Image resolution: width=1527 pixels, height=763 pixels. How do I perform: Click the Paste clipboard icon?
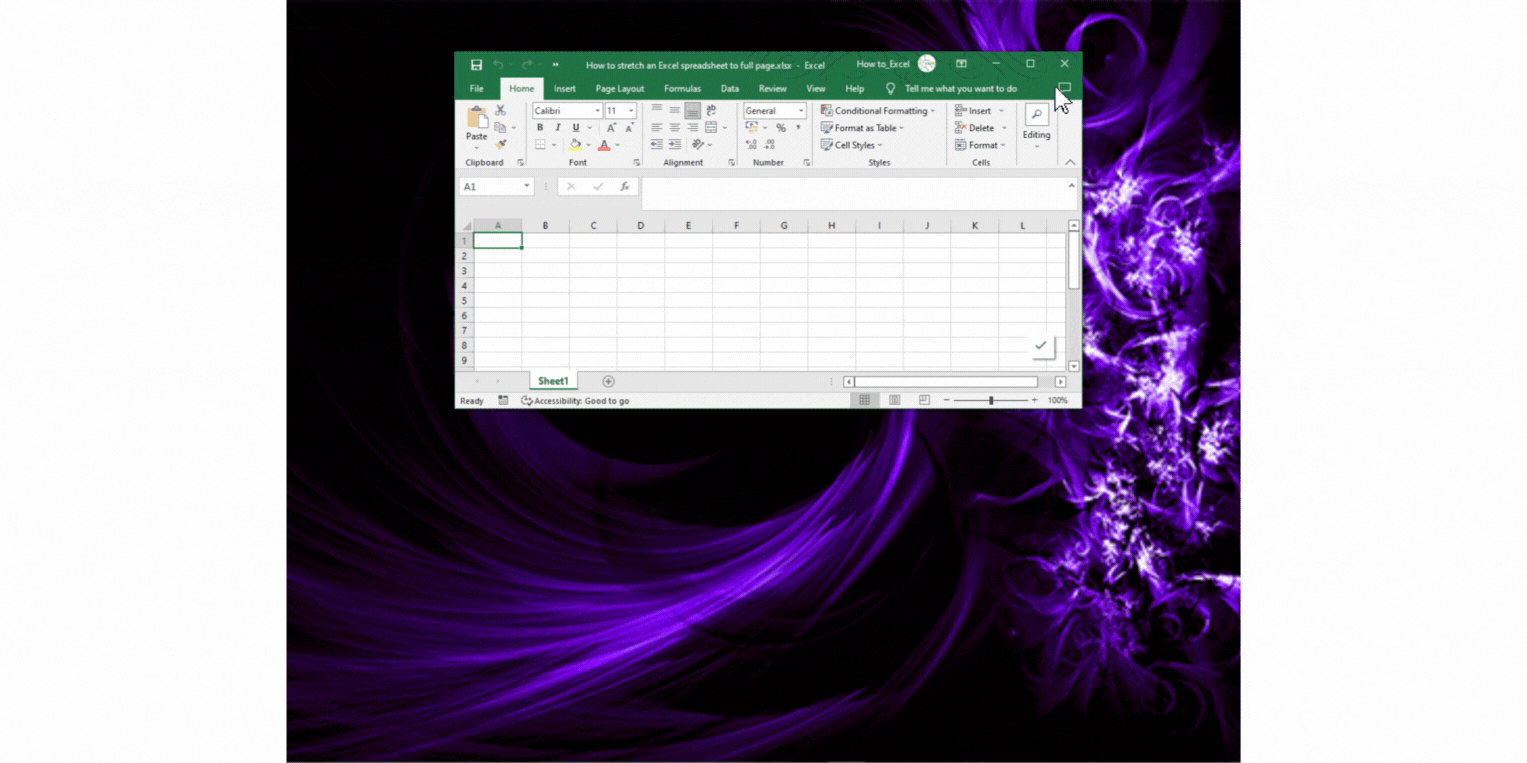[477, 117]
